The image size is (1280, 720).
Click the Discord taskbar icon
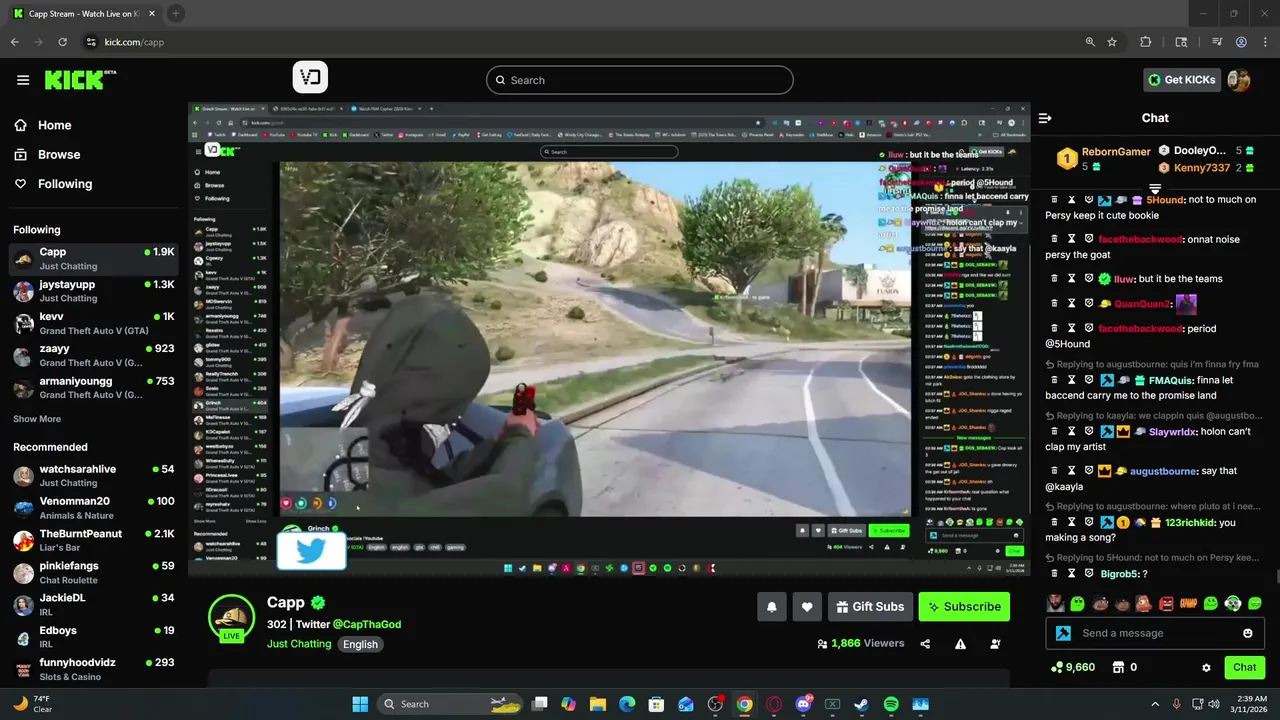point(803,704)
